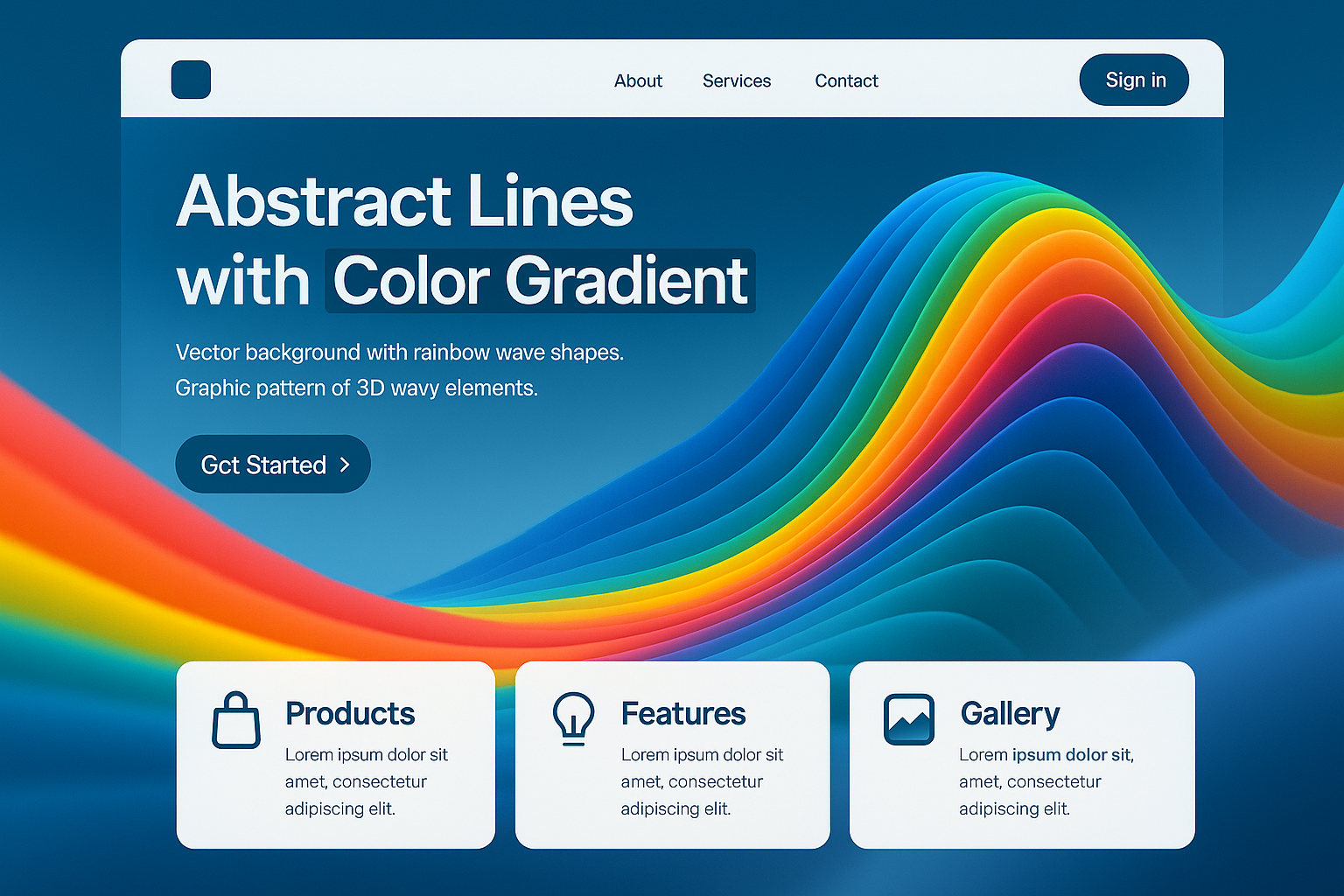Viewport: 1344px width, 896px height.
Task: Click the "Vector background" subtitle line
Action: click(399, 352)
